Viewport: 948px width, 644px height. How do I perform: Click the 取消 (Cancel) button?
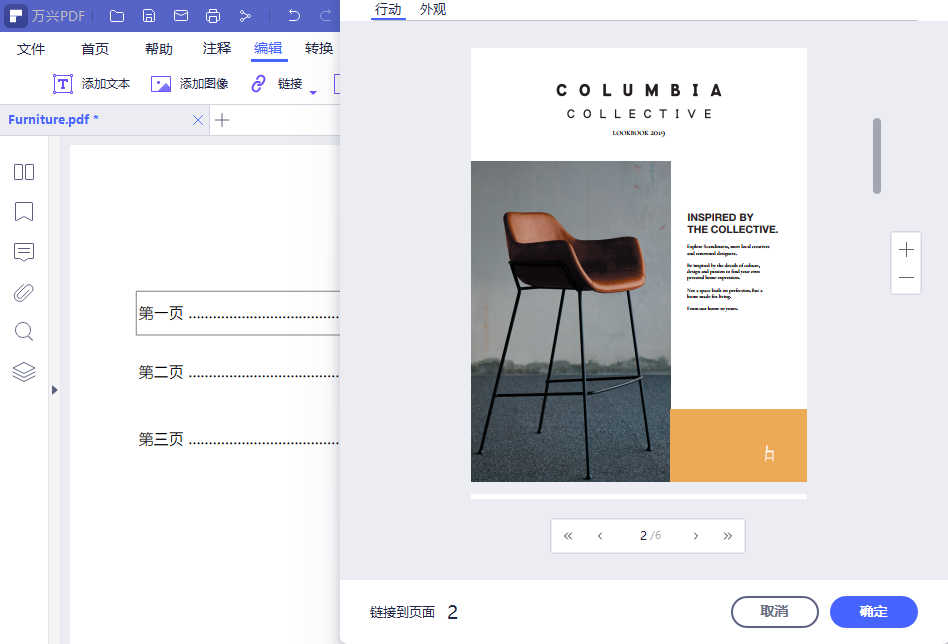coord(774,612)
